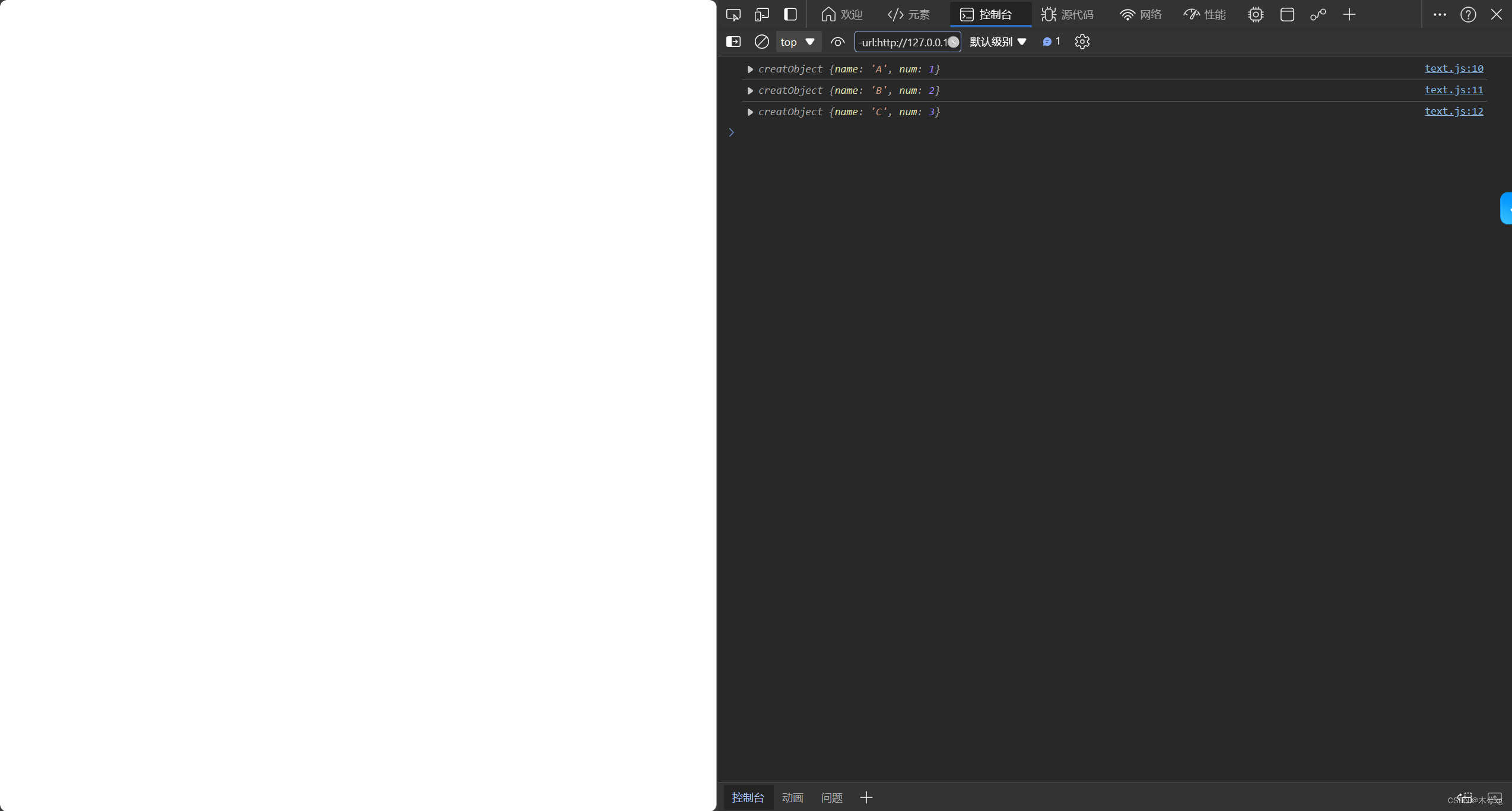Open the log level dropdown menu

[997, 41]
